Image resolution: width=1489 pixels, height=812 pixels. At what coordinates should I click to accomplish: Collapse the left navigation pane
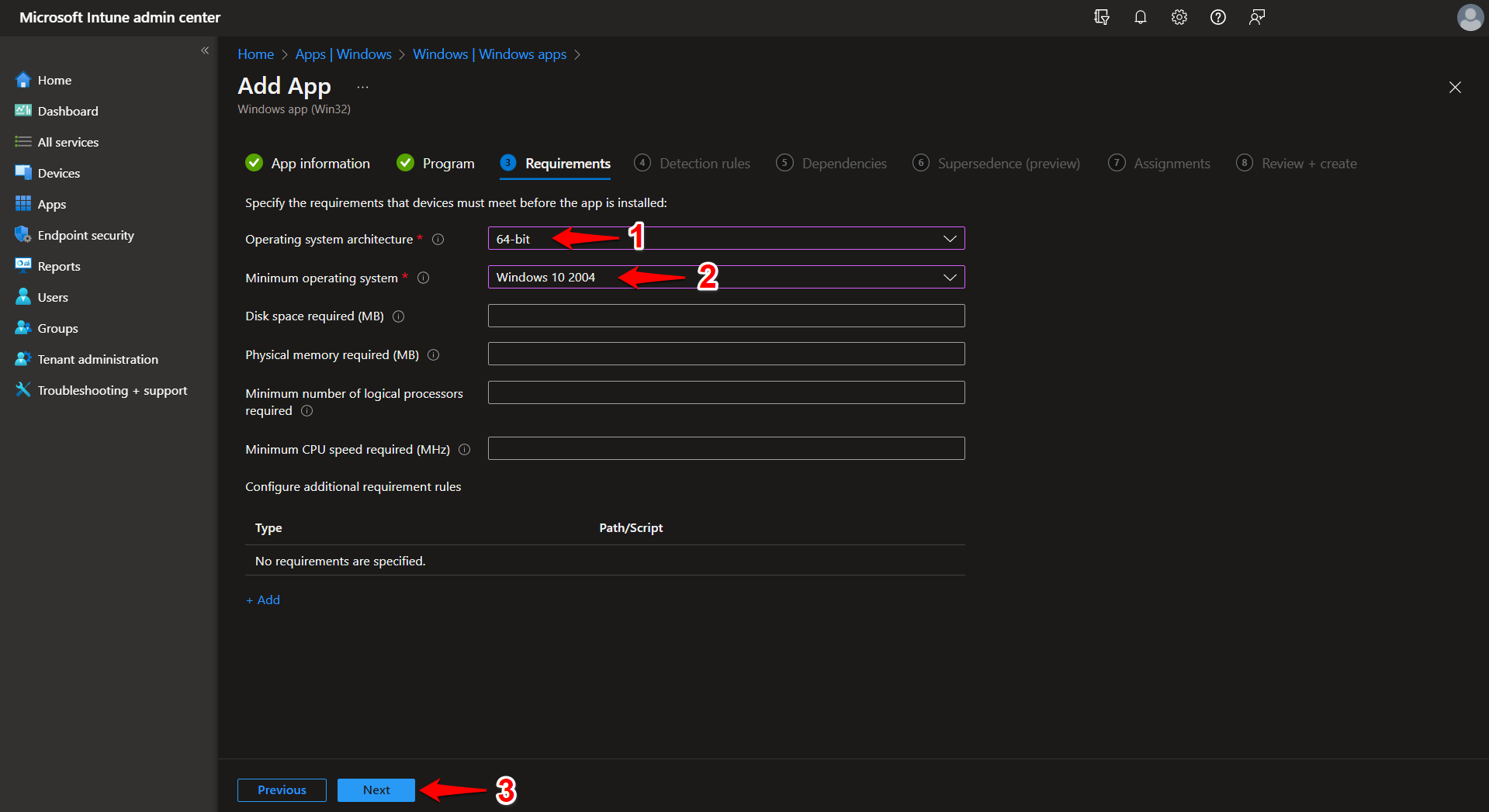click(x=206, y=50)
